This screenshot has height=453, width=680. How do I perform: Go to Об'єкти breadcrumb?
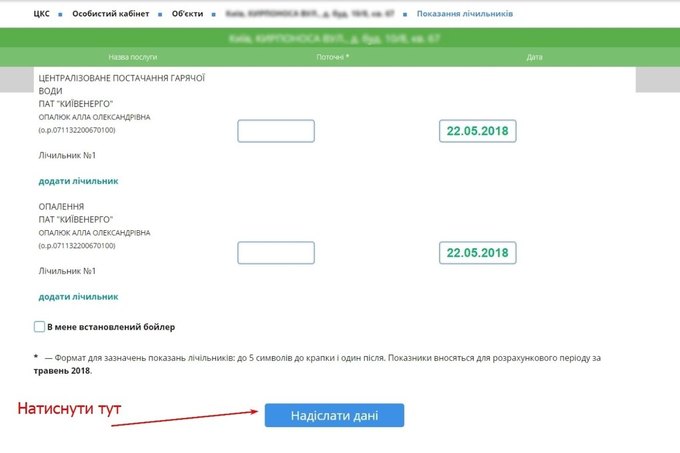[187, 14]
